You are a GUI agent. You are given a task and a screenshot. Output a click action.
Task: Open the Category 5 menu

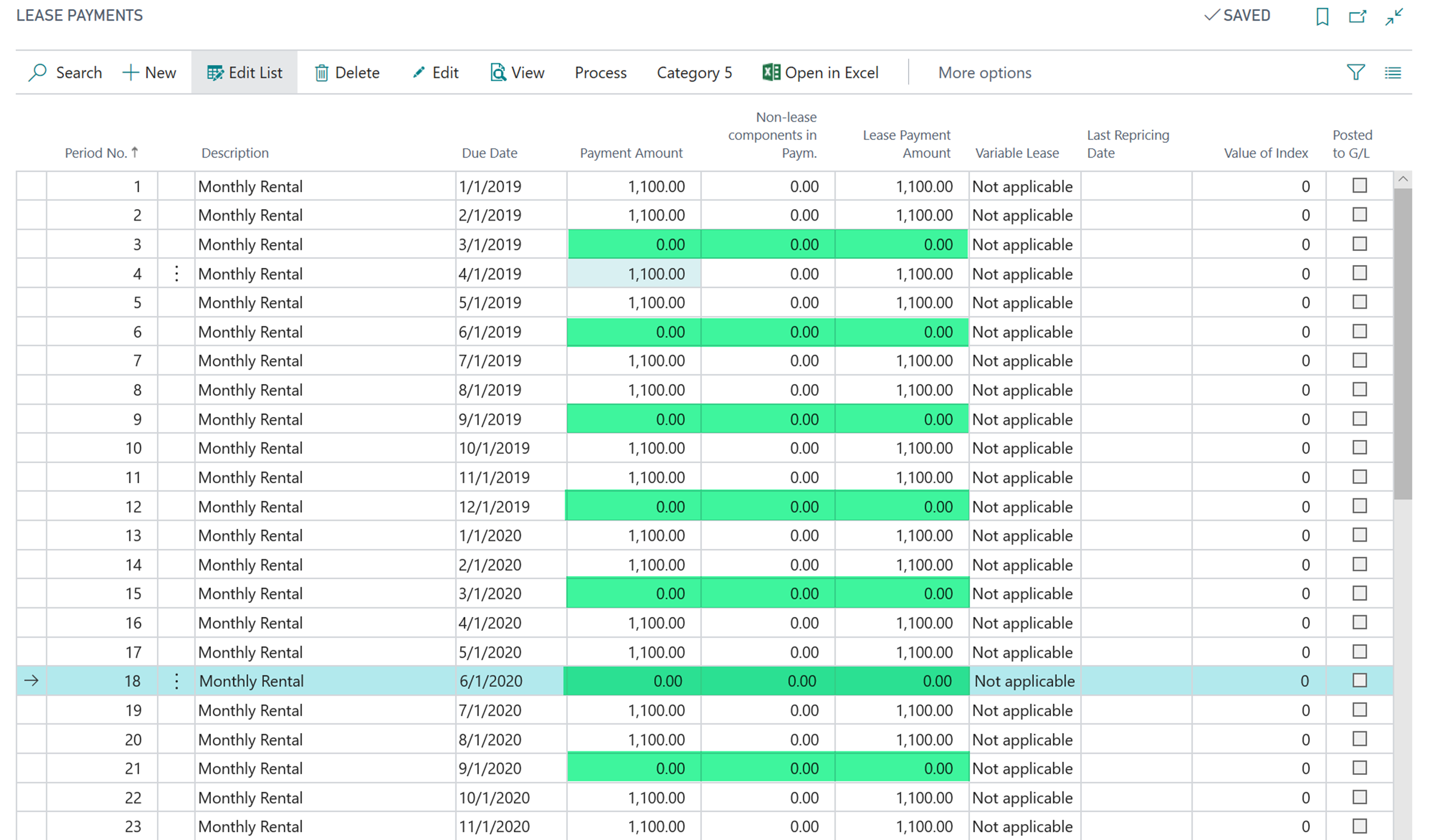694,72
